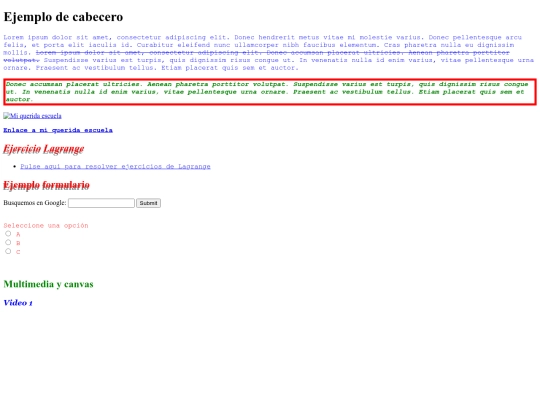The width and height of the screenshot is (540, 405).
Task: Click the 'Ejemplo de cabecero' heading
Action: coord(63,17)
